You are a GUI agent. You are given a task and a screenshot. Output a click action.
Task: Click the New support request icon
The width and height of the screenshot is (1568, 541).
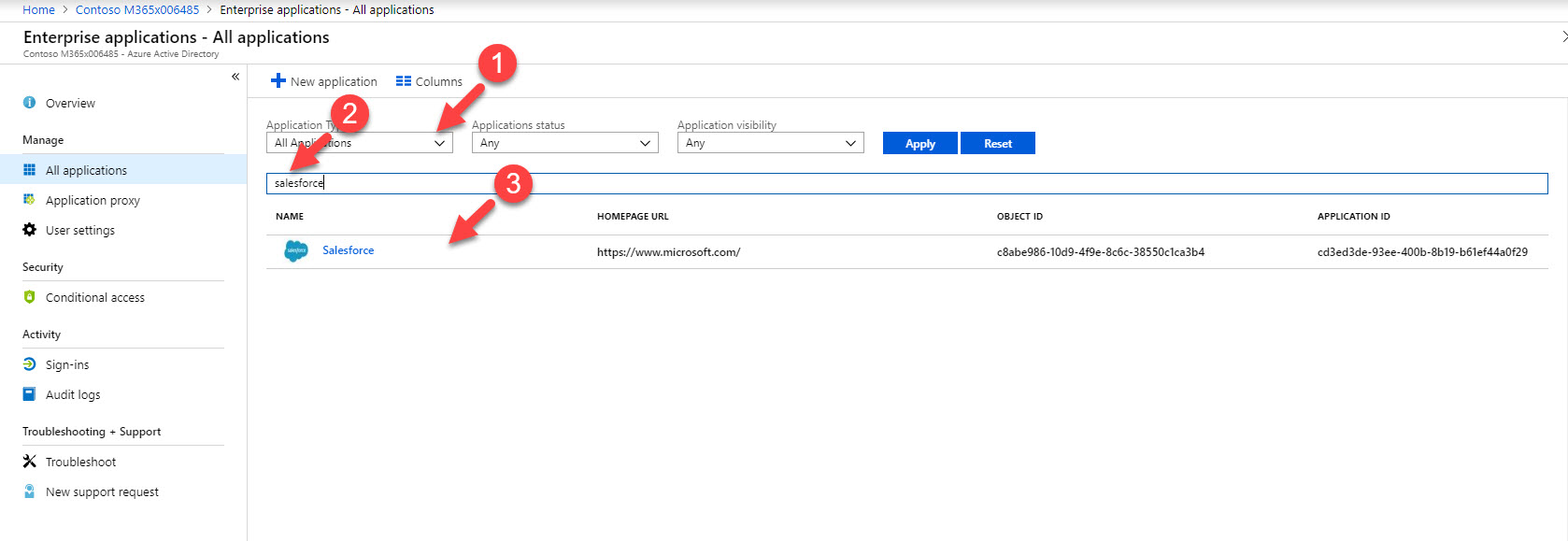[x=29, y=491]
